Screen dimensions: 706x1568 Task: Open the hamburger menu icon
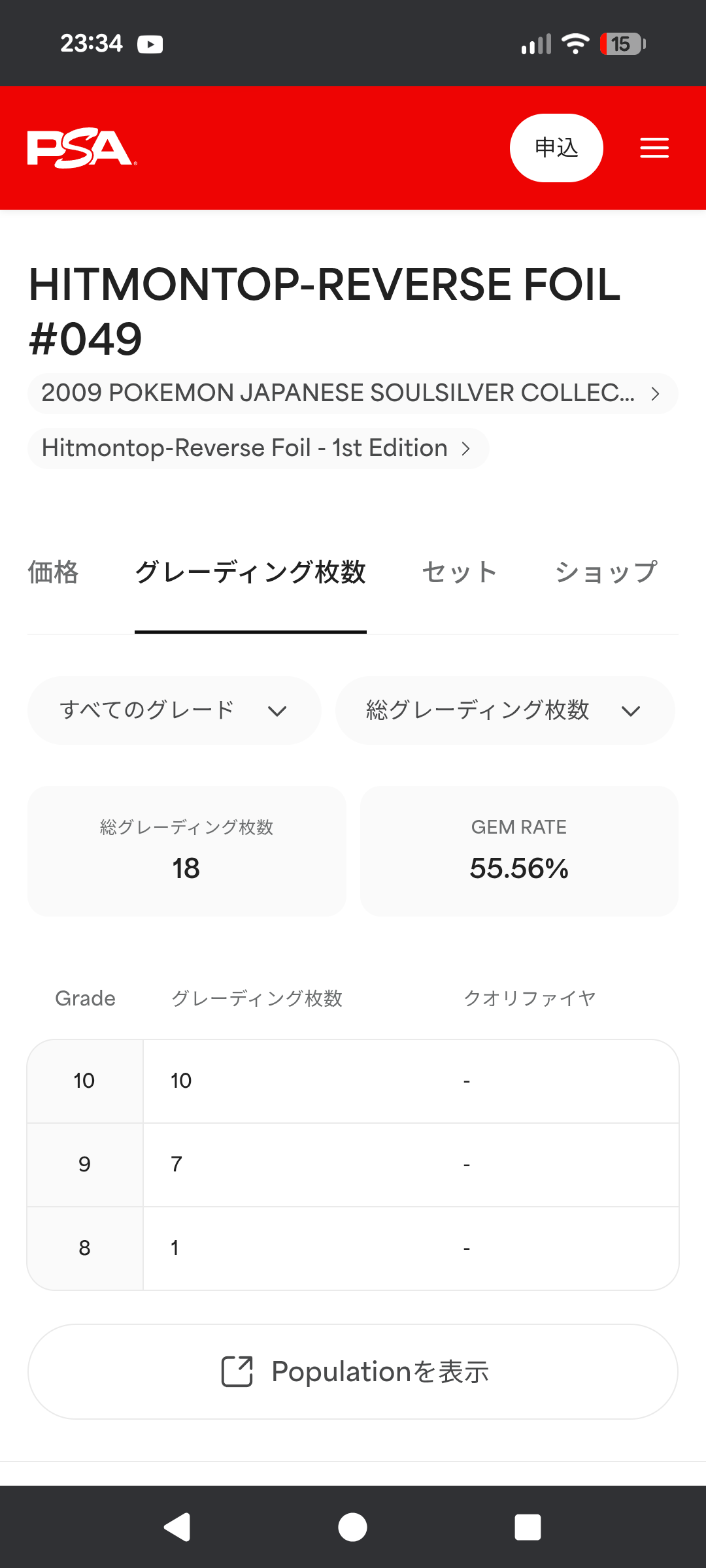[654, 148]
